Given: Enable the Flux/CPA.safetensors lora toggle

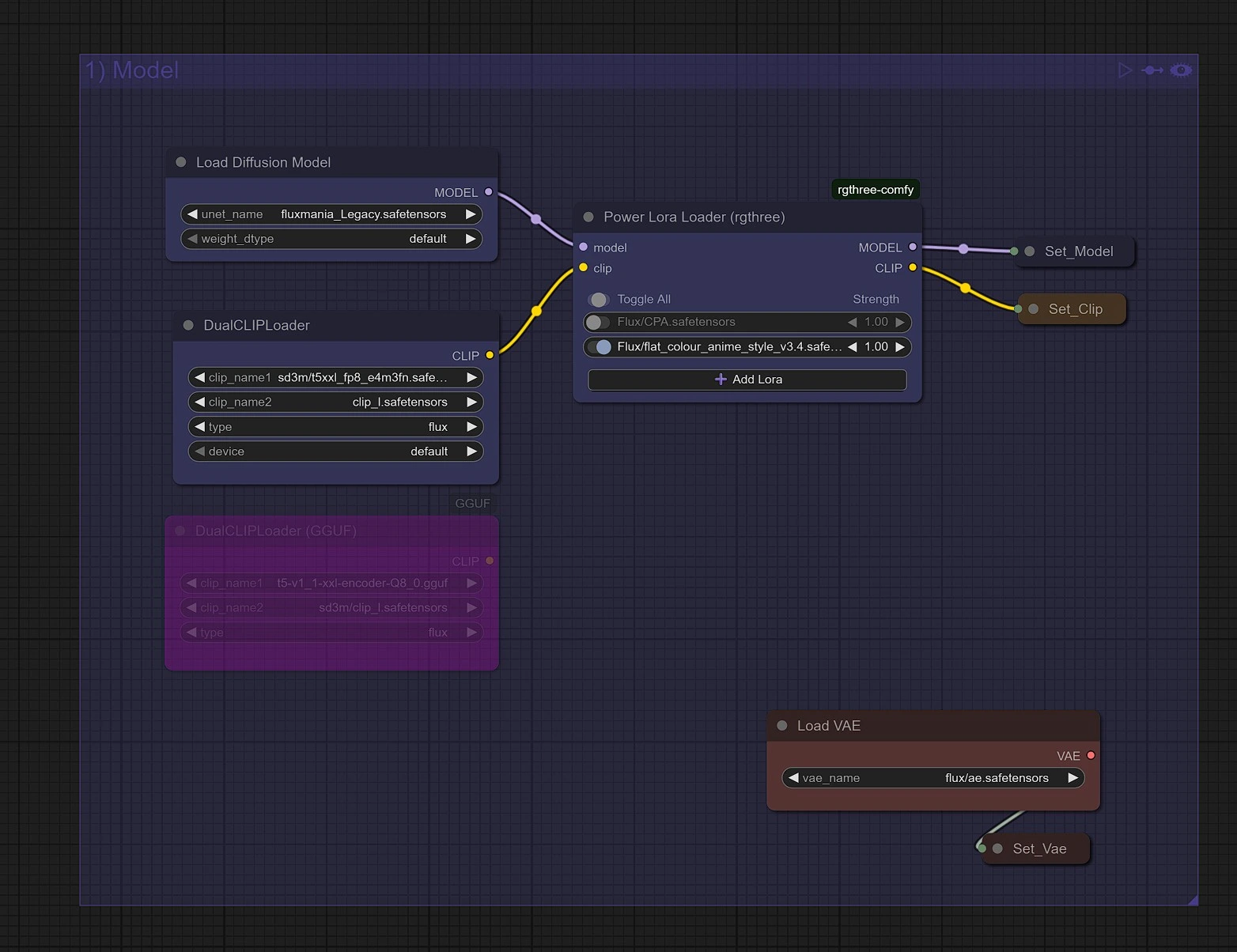Looking at the screenshot, I should [x=597, y=322].
